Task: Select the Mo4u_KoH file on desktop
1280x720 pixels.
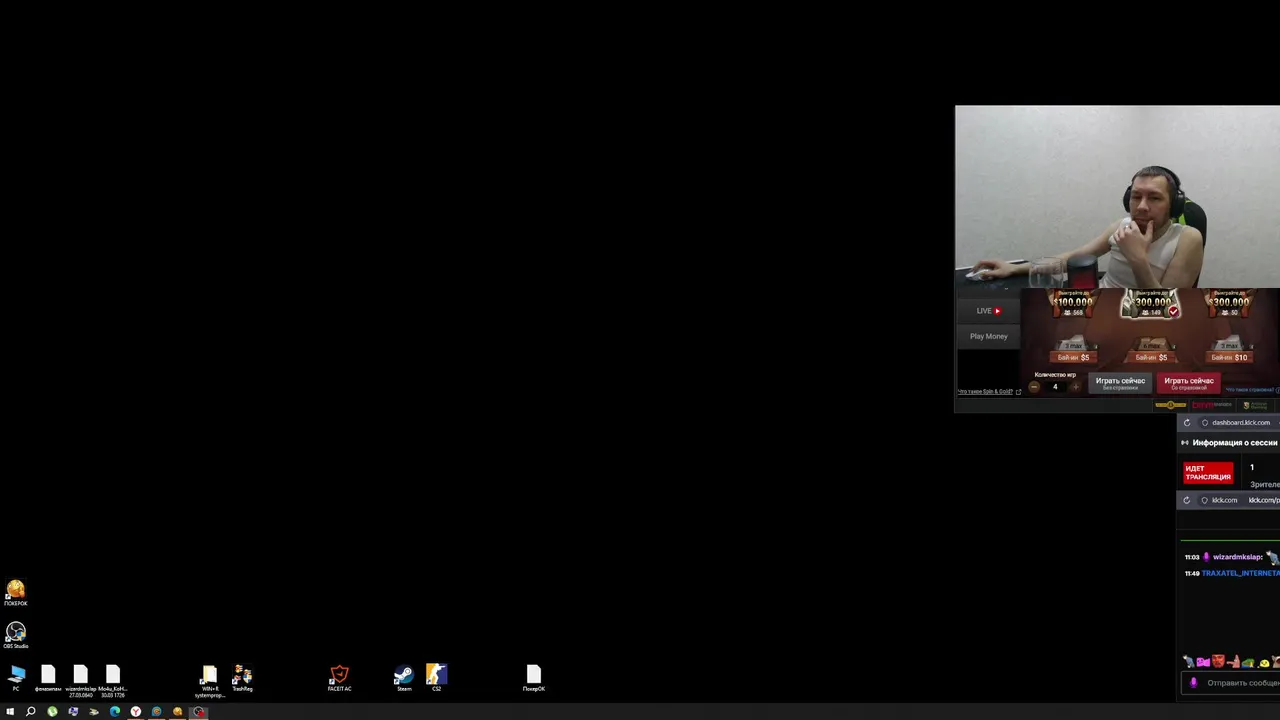Action: click(112, 680)
